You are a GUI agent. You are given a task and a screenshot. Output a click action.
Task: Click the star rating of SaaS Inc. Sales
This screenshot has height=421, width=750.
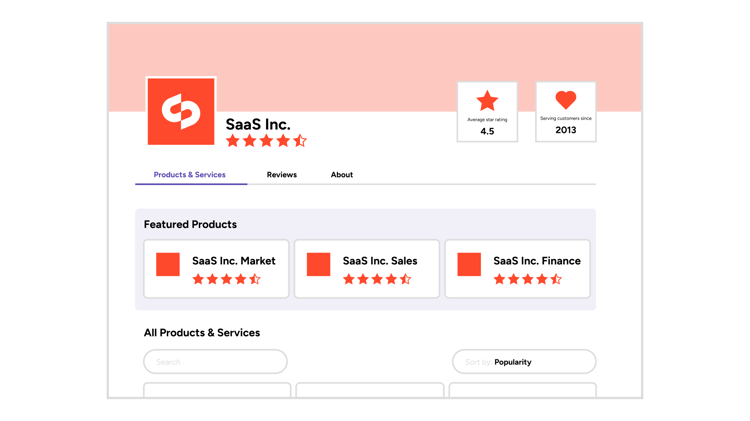click(x=377, y=279)
